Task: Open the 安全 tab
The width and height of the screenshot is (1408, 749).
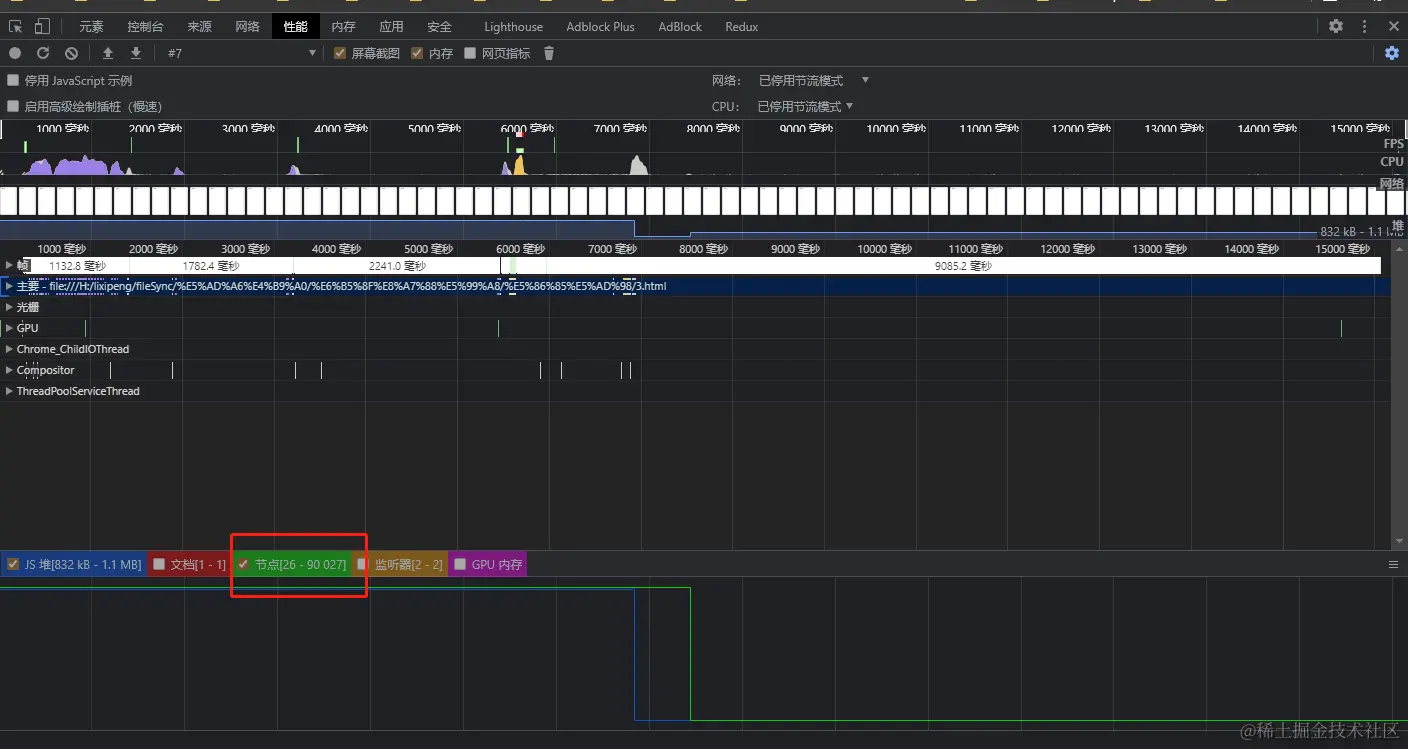Action: tap(439, 27)
